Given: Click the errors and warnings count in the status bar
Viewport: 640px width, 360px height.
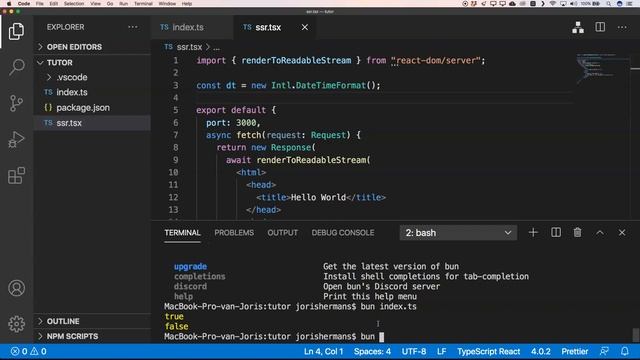Looking at the screenshot, I should [x=28, y=351].
